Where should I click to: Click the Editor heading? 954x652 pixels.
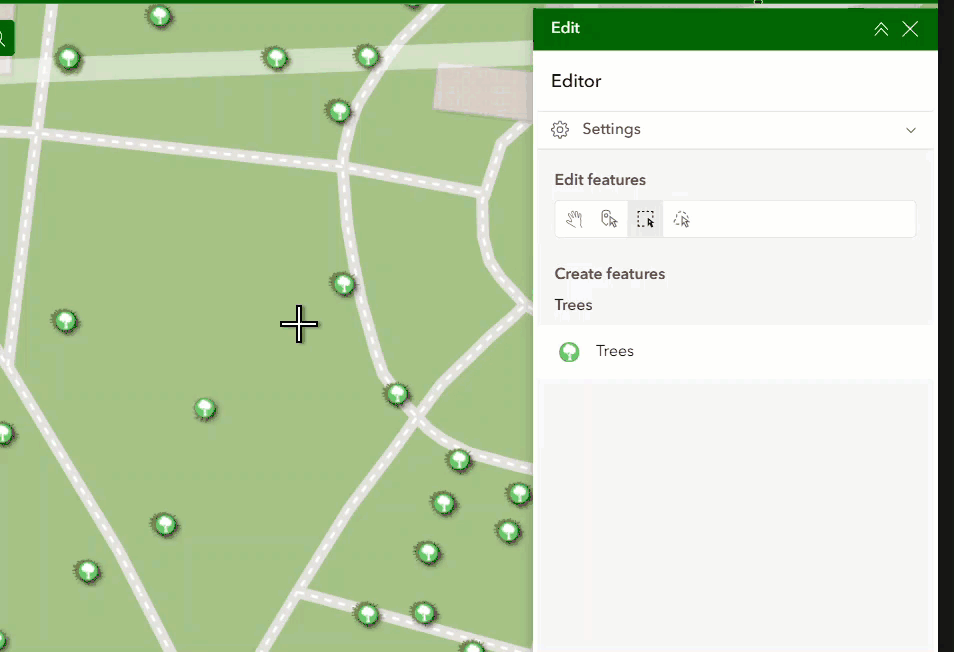576,81
